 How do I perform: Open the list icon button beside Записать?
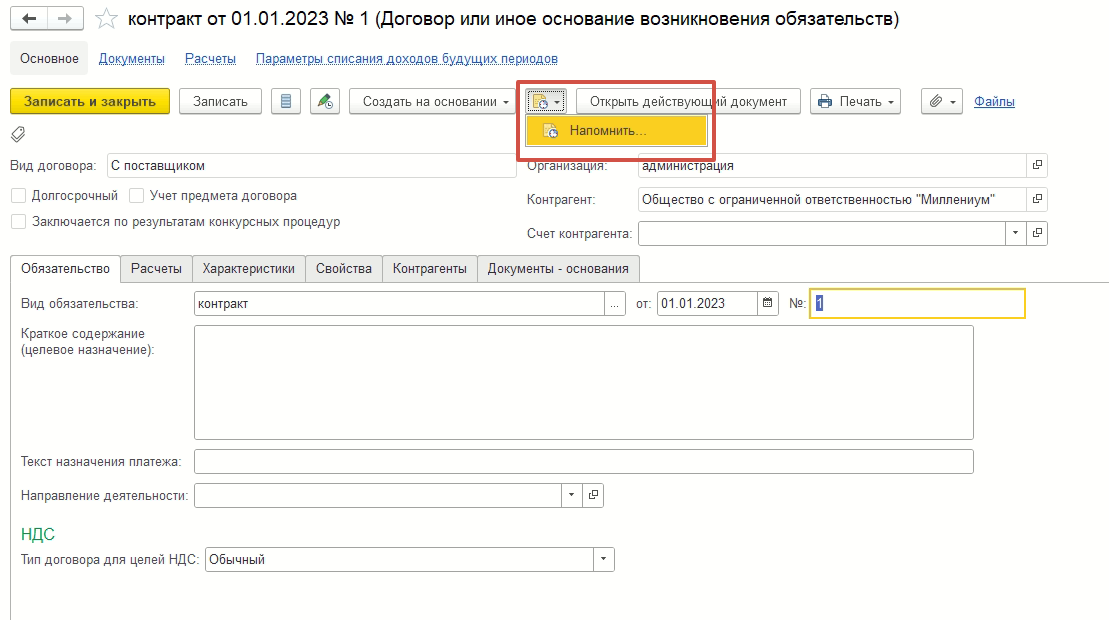(x=286, y=101)
